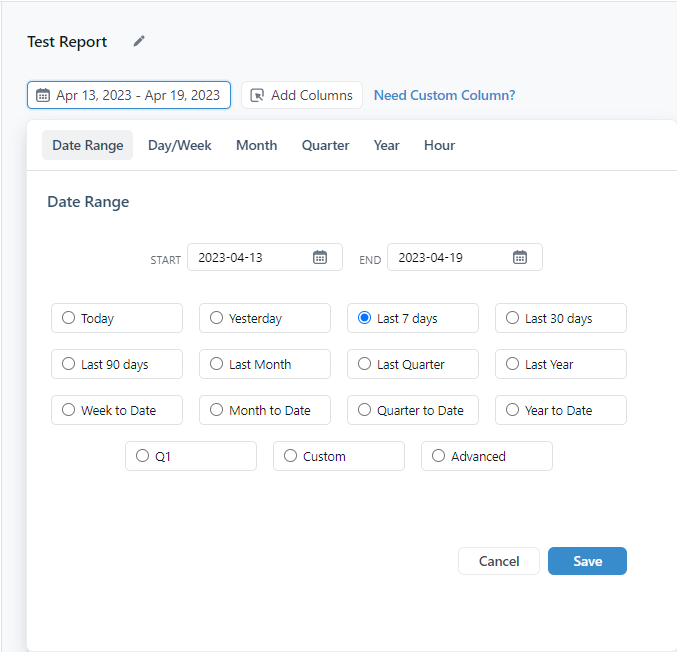Click the END date input field
Viewport: 677px width, 652px height.
(465, 257)
